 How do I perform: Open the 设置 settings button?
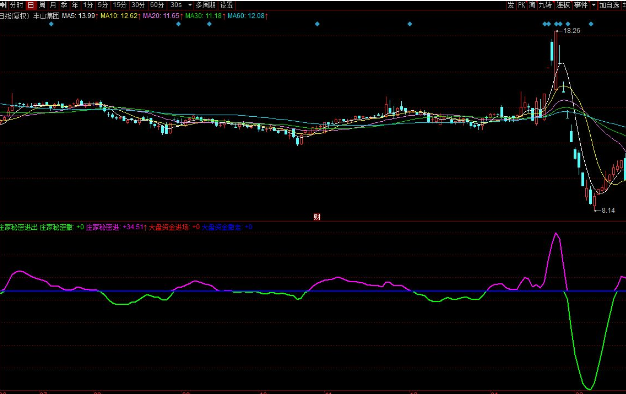(227, 5)
